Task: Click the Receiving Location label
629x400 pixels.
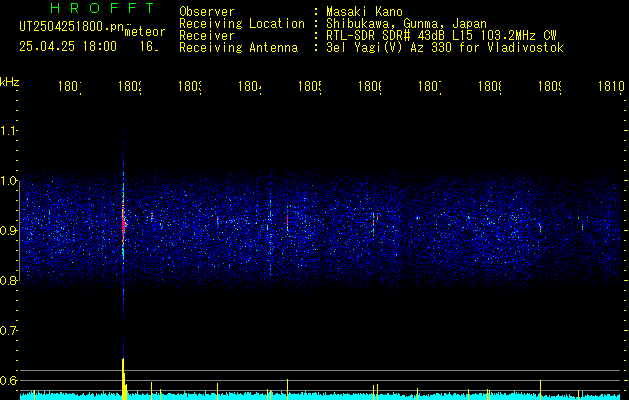Action: tap(242, 24)
